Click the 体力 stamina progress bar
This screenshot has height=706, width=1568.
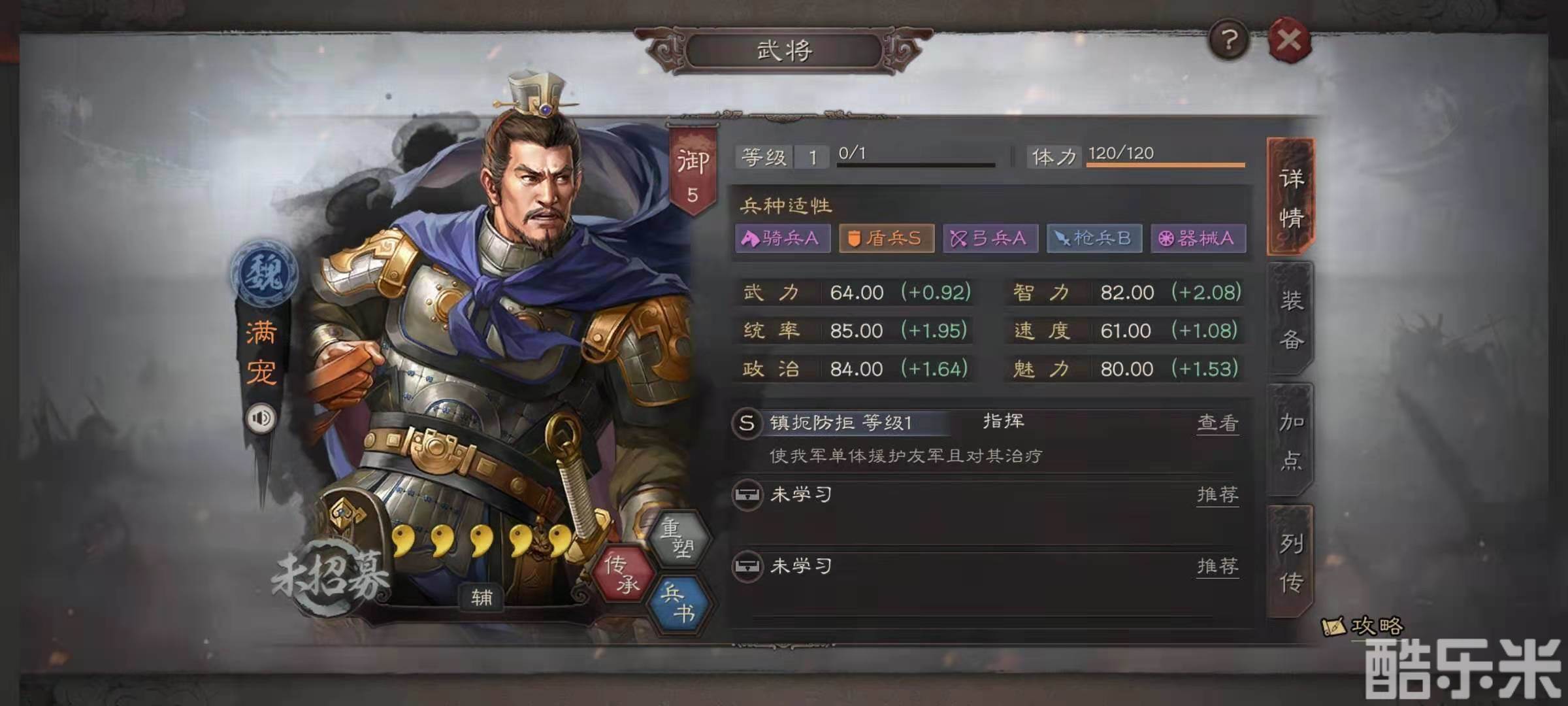(x=1166, y=165)
